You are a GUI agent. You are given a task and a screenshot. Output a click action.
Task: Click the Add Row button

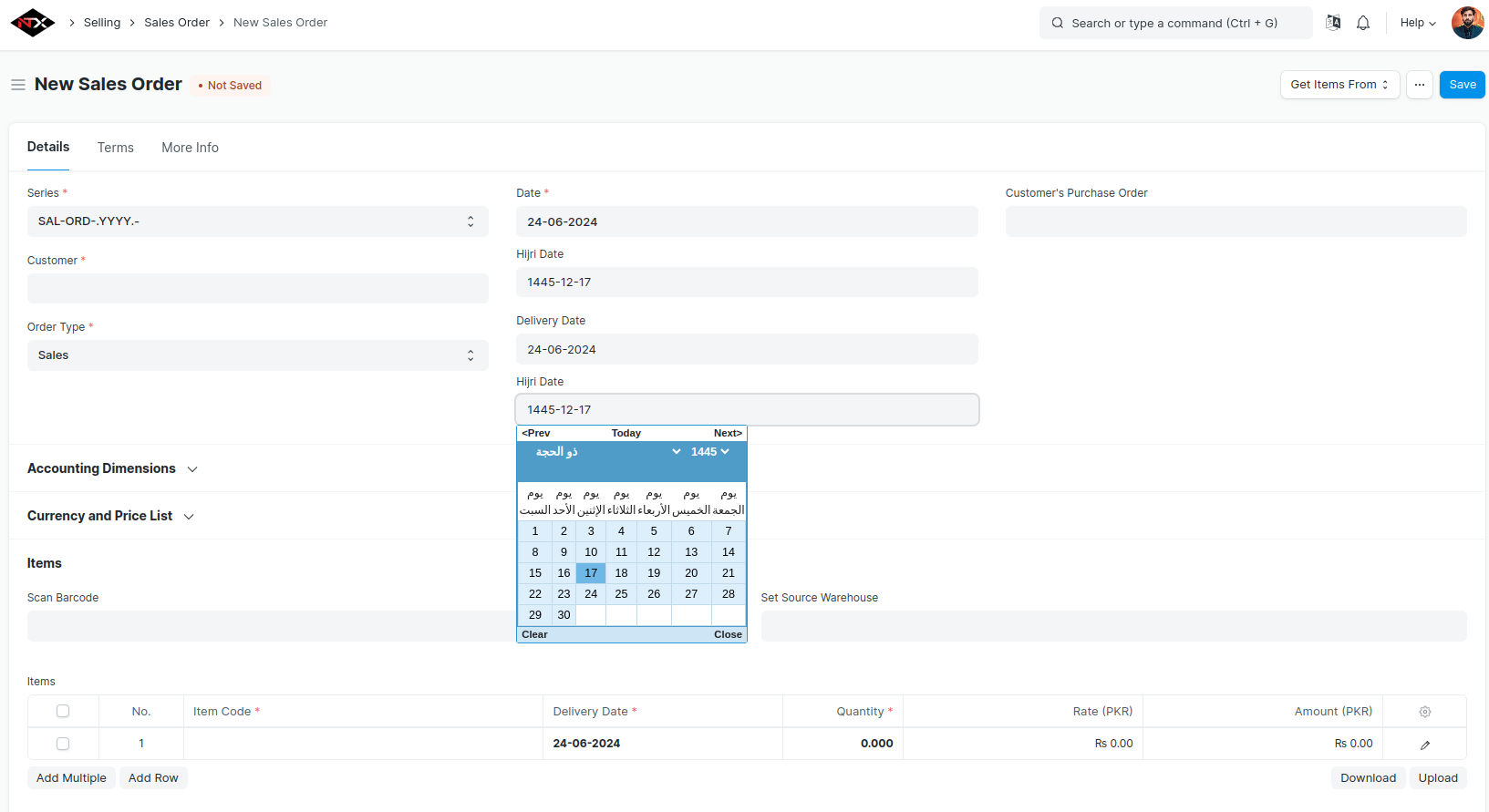tap(153, 778)
